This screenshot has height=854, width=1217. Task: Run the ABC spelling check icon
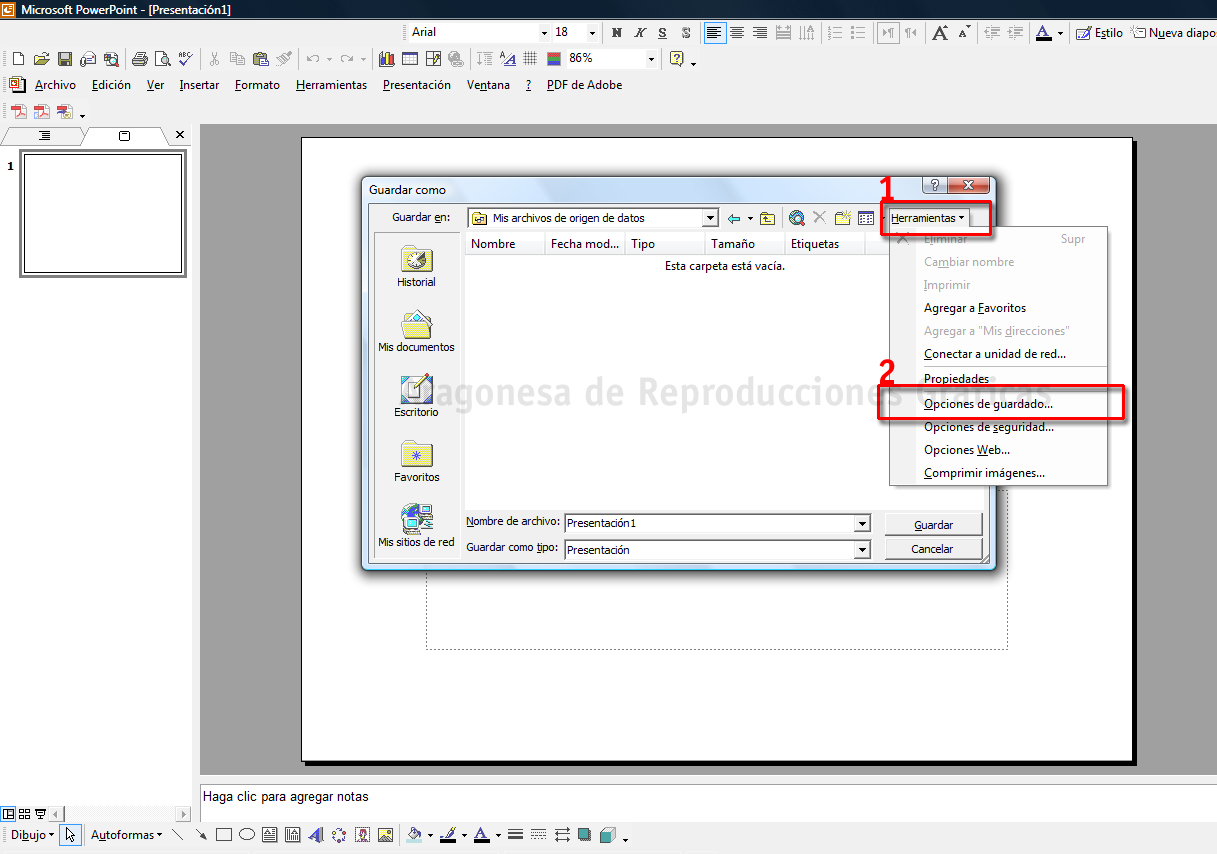coord(186,59)
